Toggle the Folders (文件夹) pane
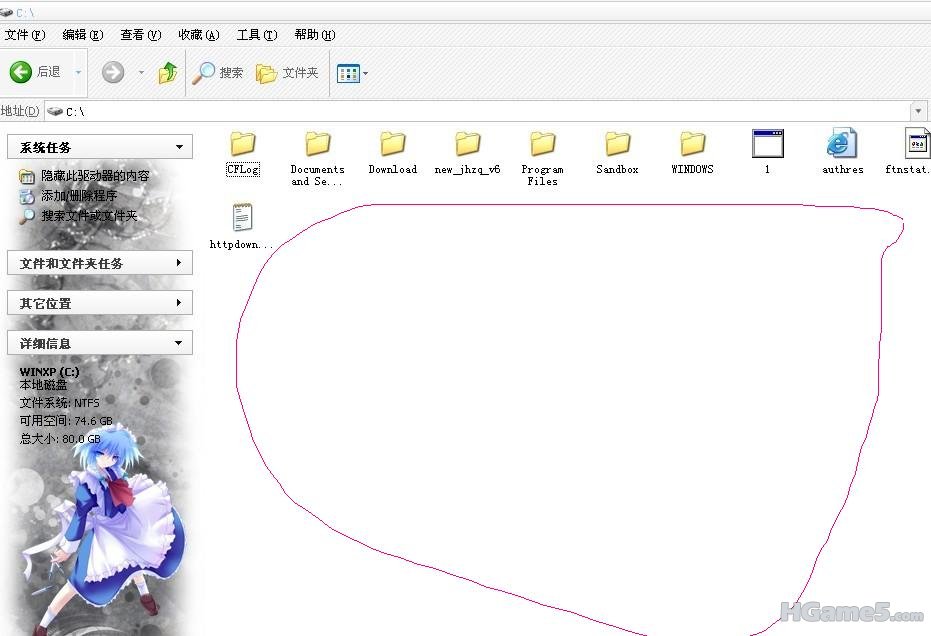931x636 pixels. (287, 73)
